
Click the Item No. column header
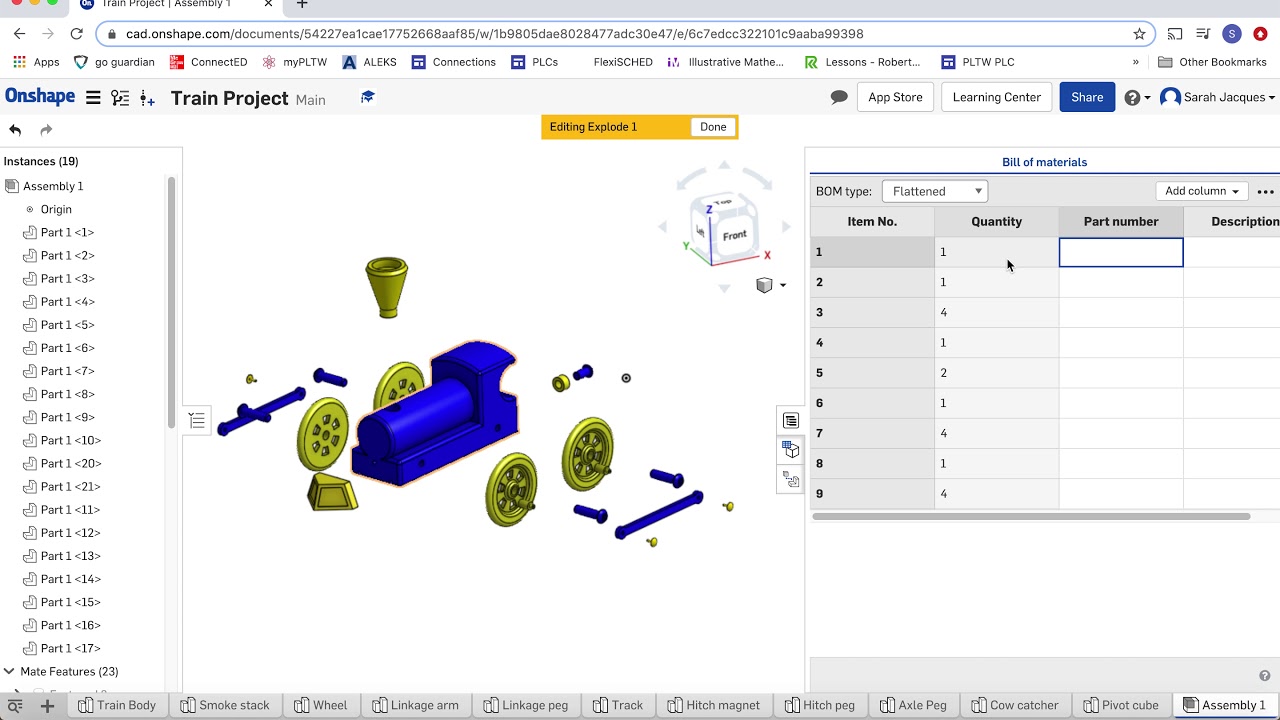872,222
